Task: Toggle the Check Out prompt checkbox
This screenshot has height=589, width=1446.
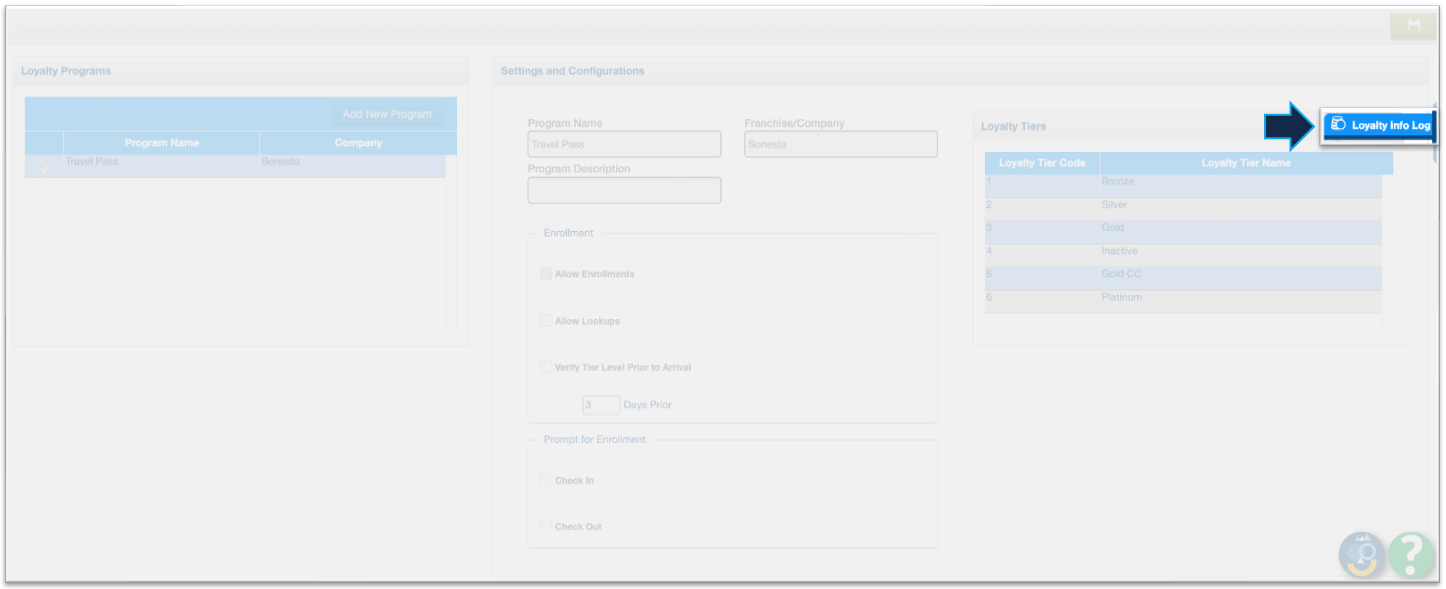Action: click(546, 526)
